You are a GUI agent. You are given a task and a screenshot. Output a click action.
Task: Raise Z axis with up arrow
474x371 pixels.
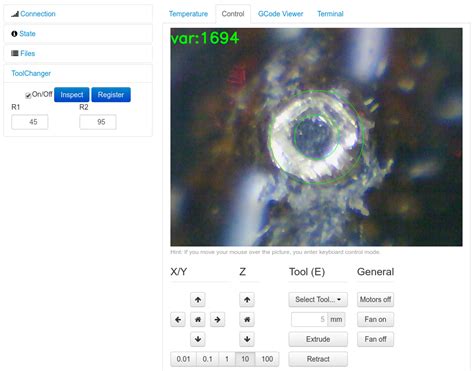(x=247, y=300)
